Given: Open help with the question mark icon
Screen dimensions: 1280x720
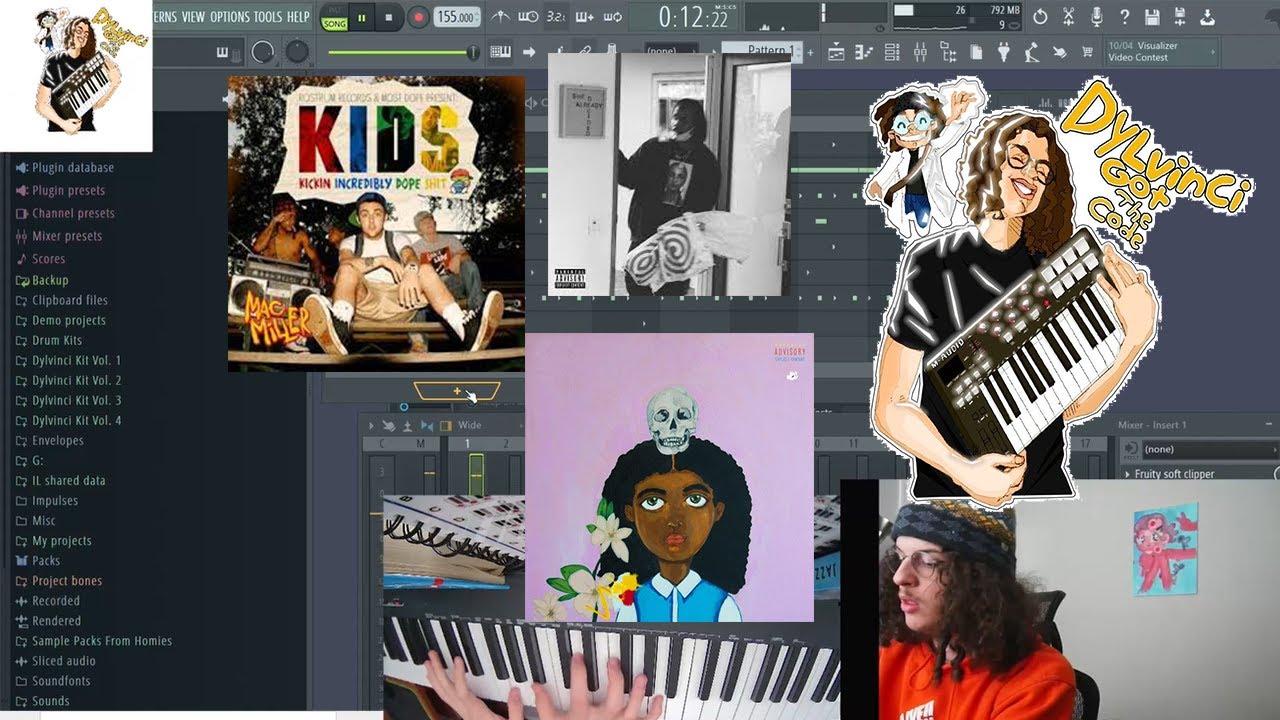Looking at the screenshot, I should 1125,17.
